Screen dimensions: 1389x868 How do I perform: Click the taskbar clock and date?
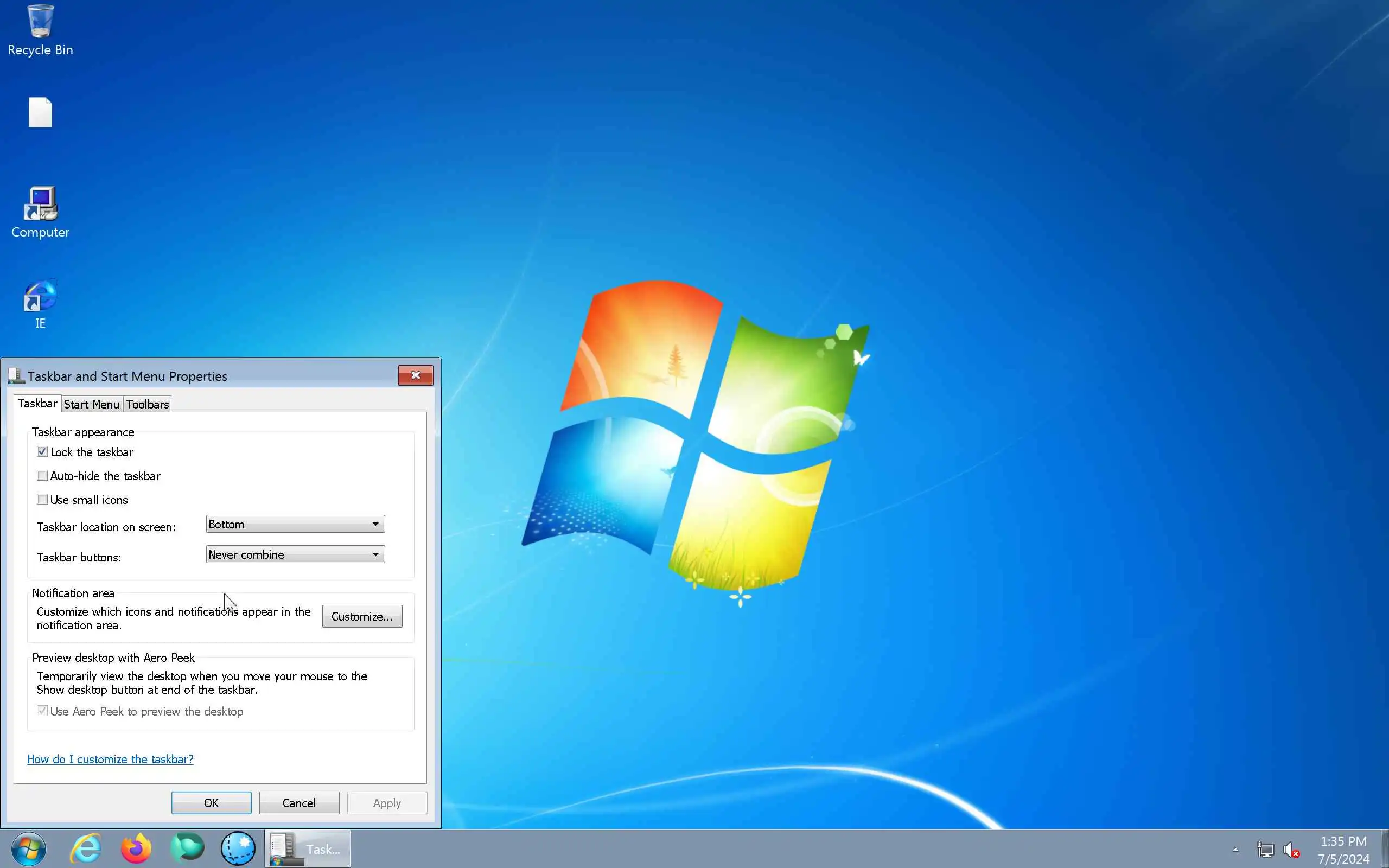click(x=1343, y=850)
